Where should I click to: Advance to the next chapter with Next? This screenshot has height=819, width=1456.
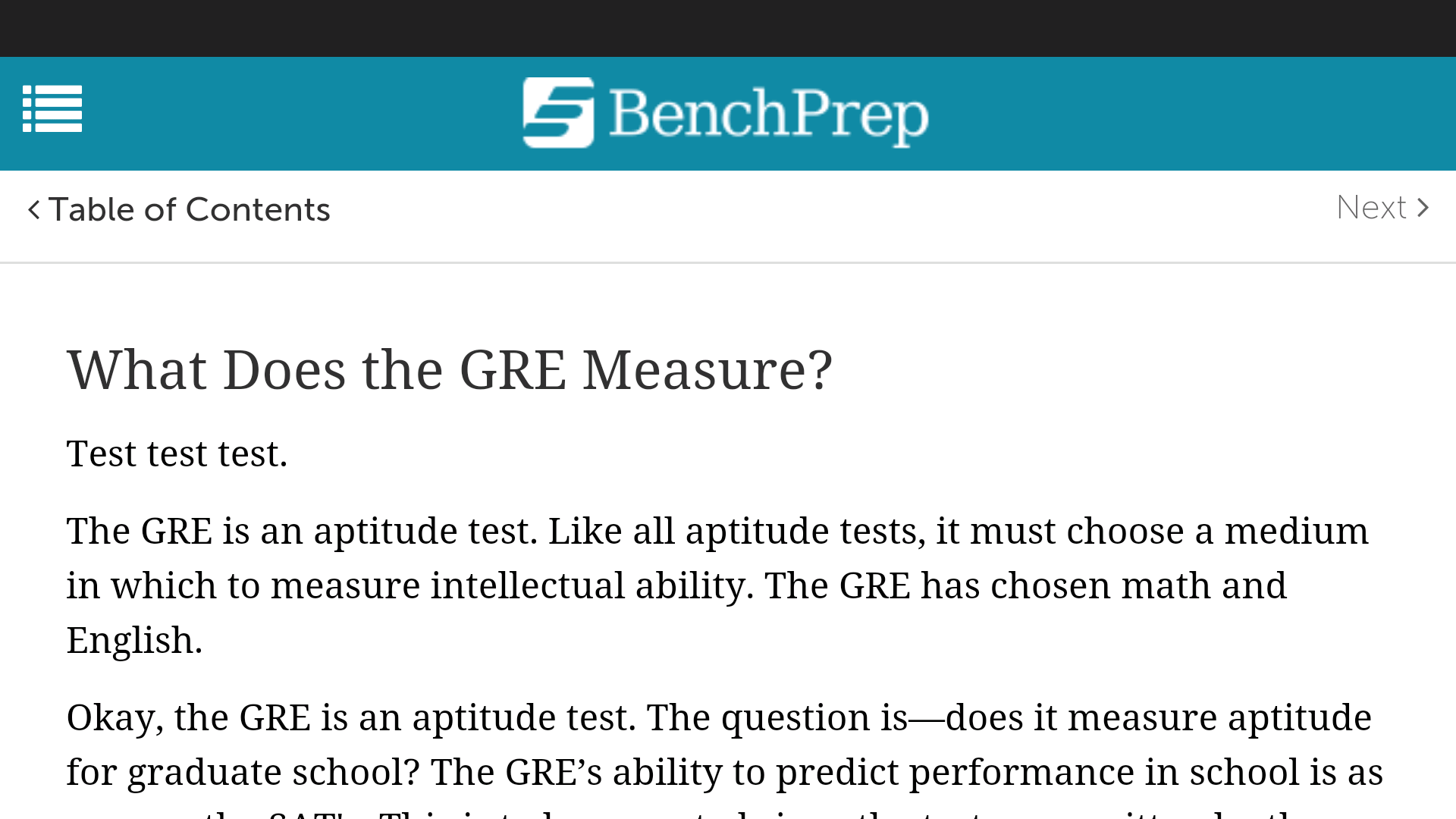pos(1373,208)
